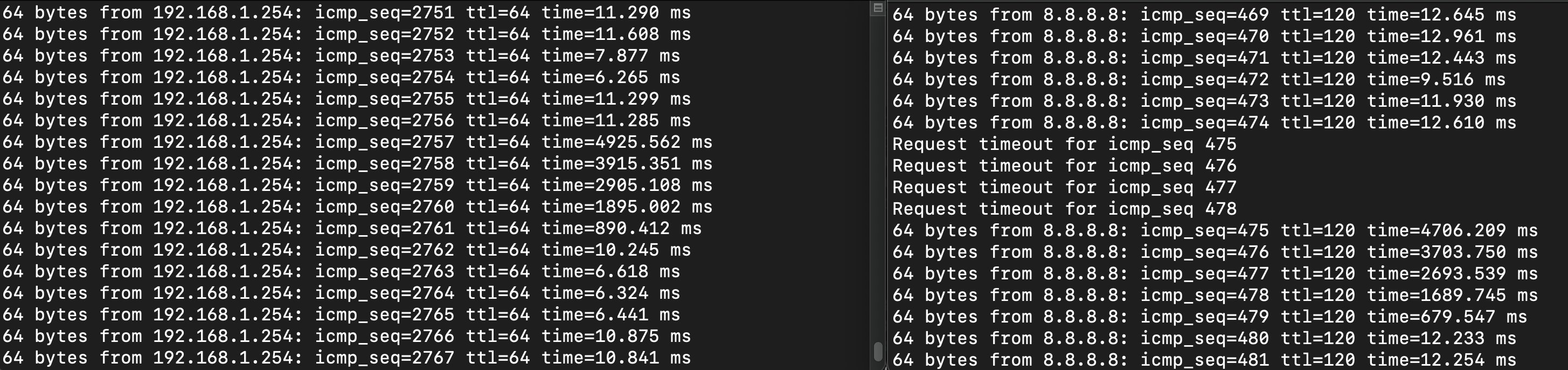Viewport: 1568px width, 370px height.
Task: Click the time=1895.002 ms value
Action: click(626, 207)
